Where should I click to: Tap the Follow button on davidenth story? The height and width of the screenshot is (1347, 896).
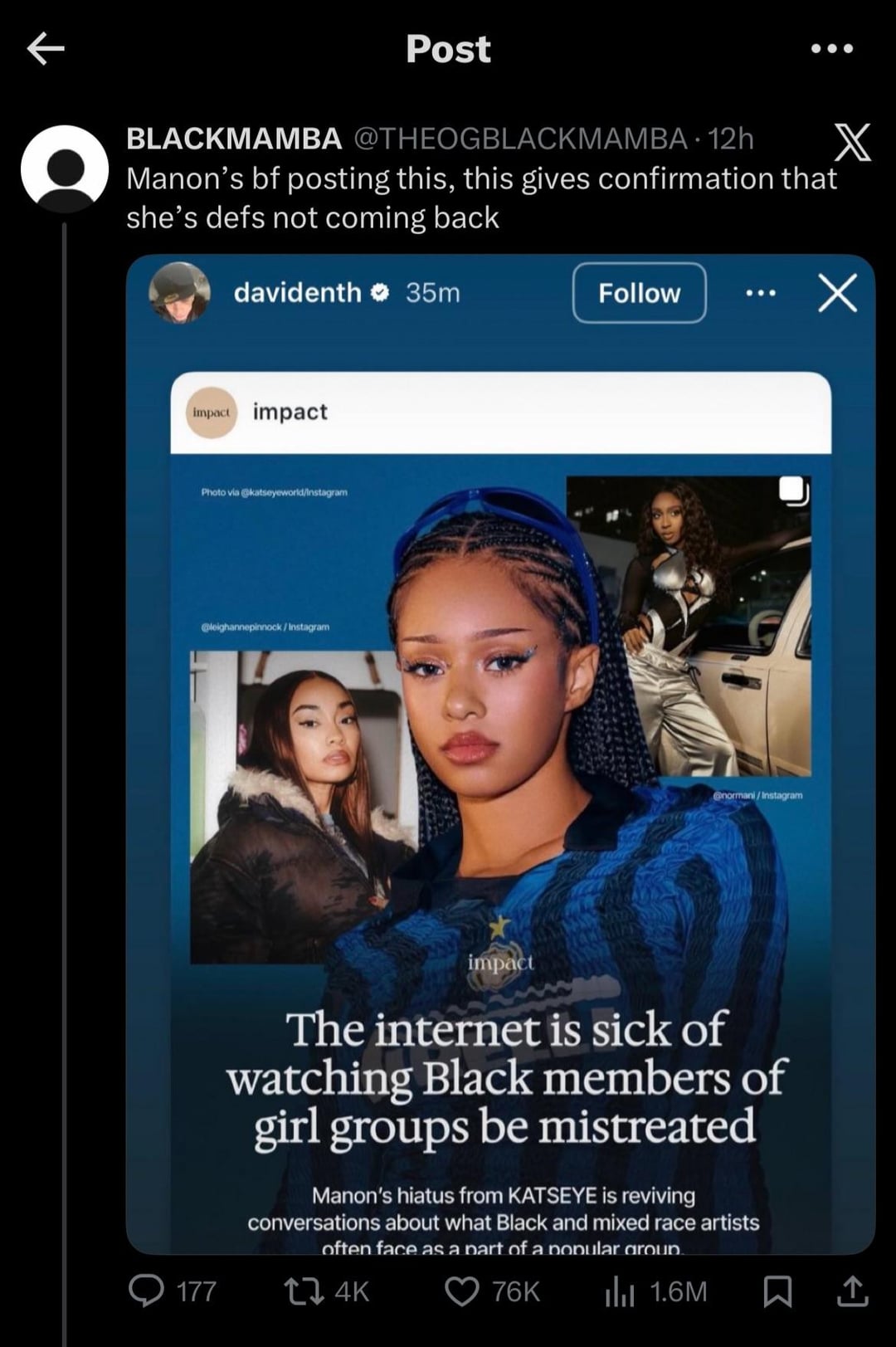(639, 293)
